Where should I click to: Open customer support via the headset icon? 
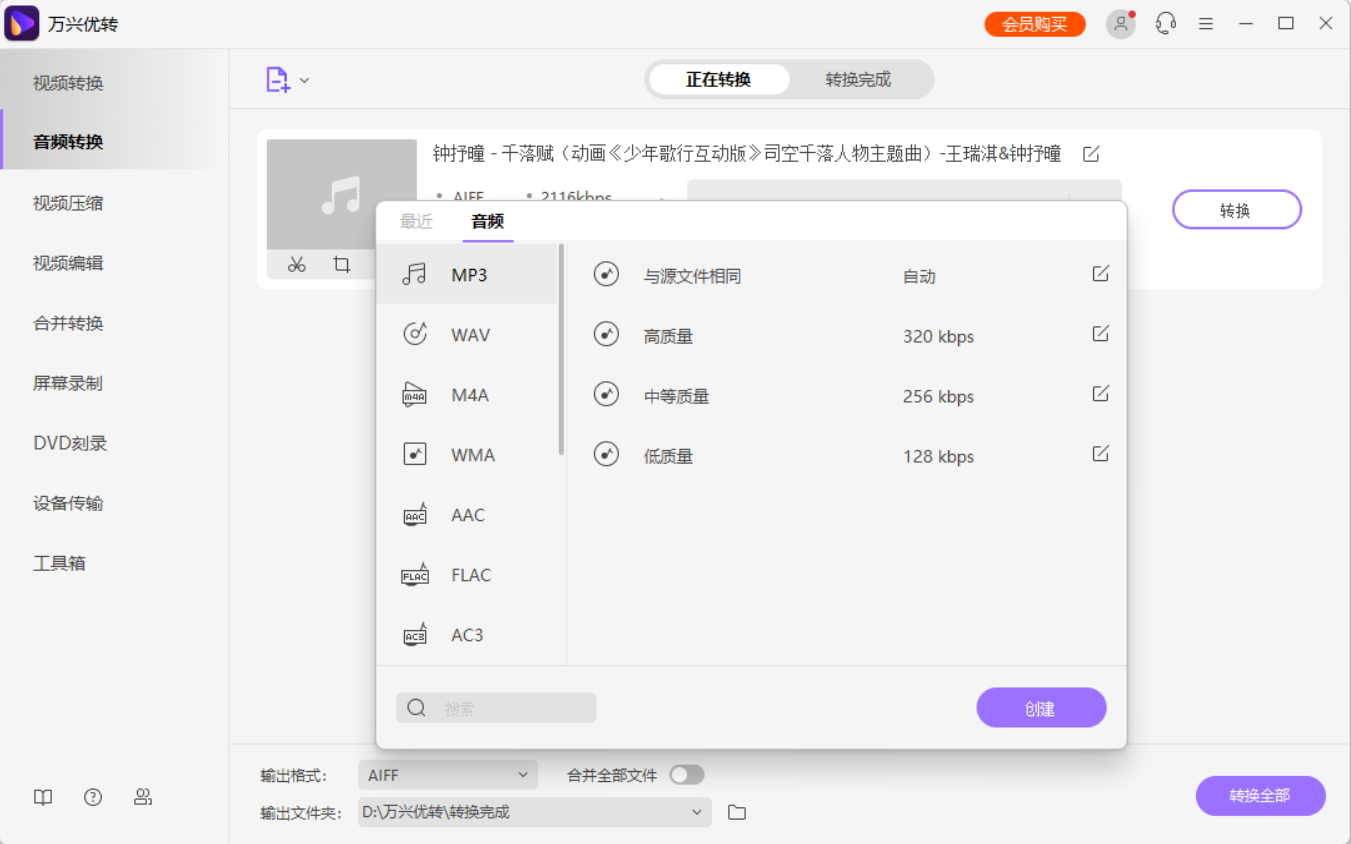pos(1165,22)
